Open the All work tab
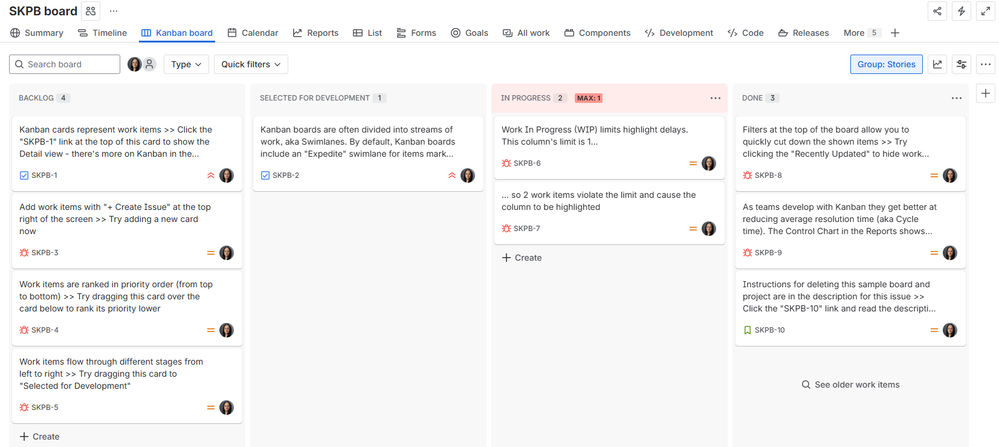The image size is (999, 447). click(526, 33)
